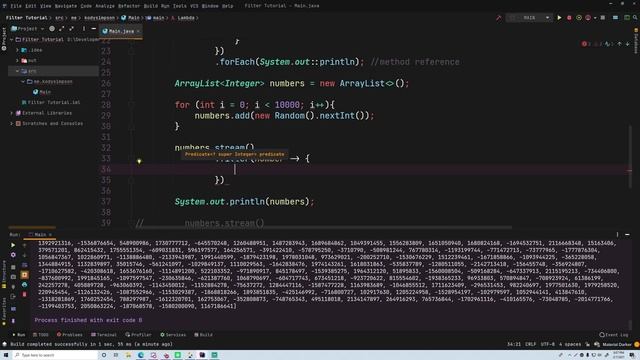Viewport: 640px width, 360px height.
Task: Open the Project view selector dropdown
Action: [28, 29]
